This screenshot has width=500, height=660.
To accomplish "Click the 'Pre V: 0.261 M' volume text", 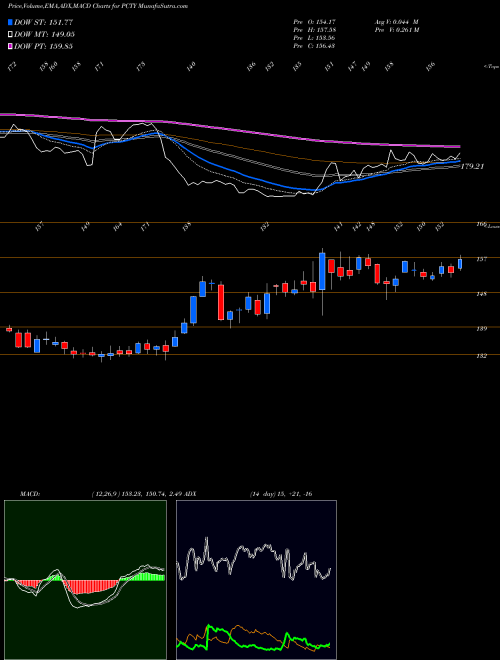I will 396,30.
